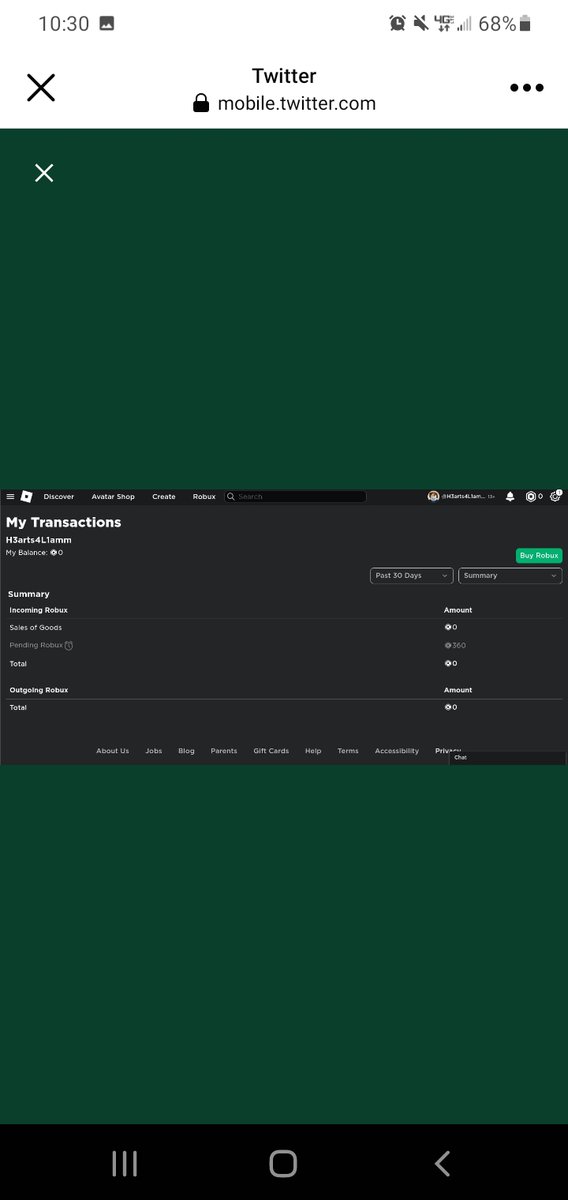The image size is (568, 1200).
Task: Click the My Balance value
Action: tap(56, 552)
